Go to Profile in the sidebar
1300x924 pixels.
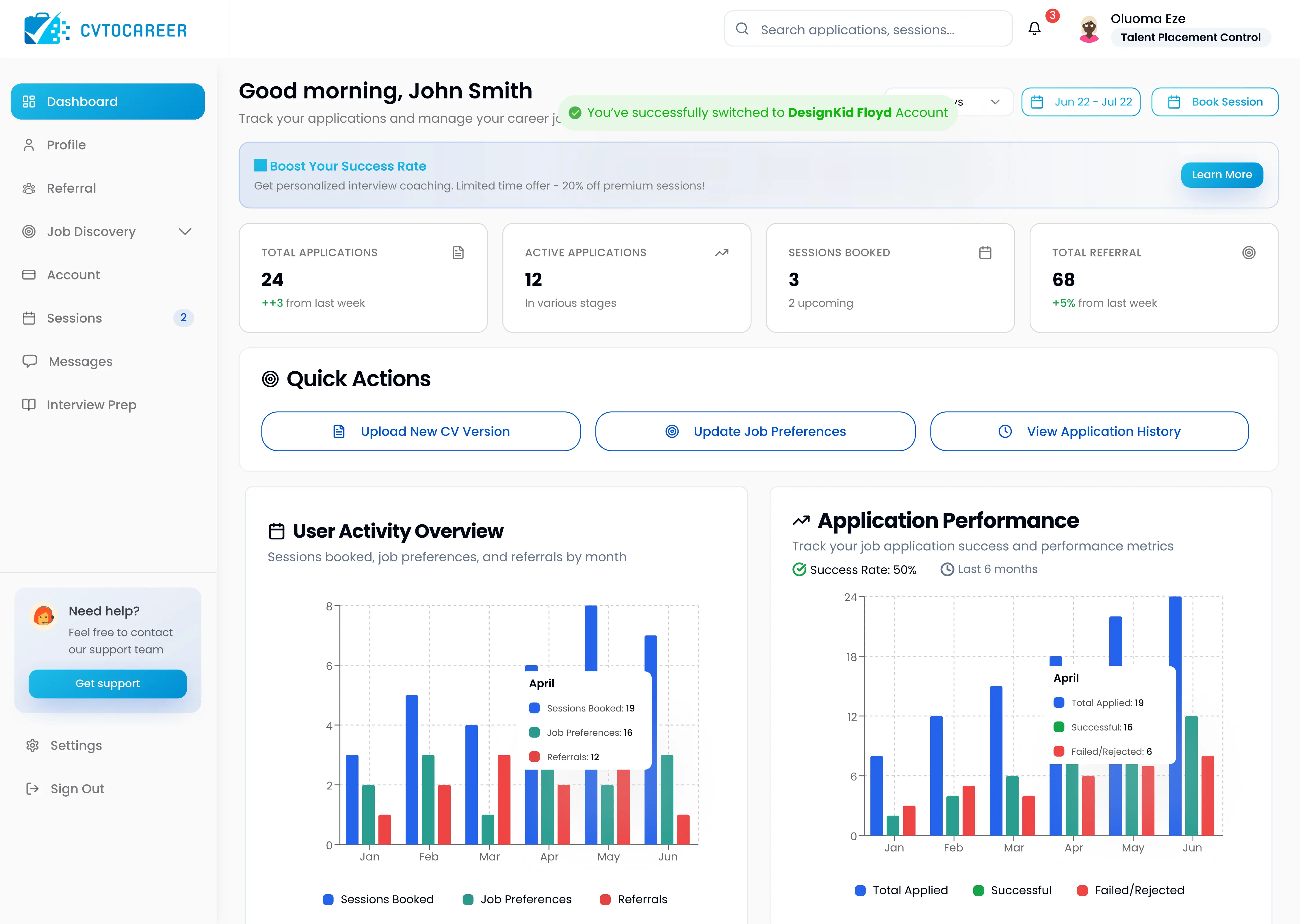pyautogui.click(x=107, y=145)
